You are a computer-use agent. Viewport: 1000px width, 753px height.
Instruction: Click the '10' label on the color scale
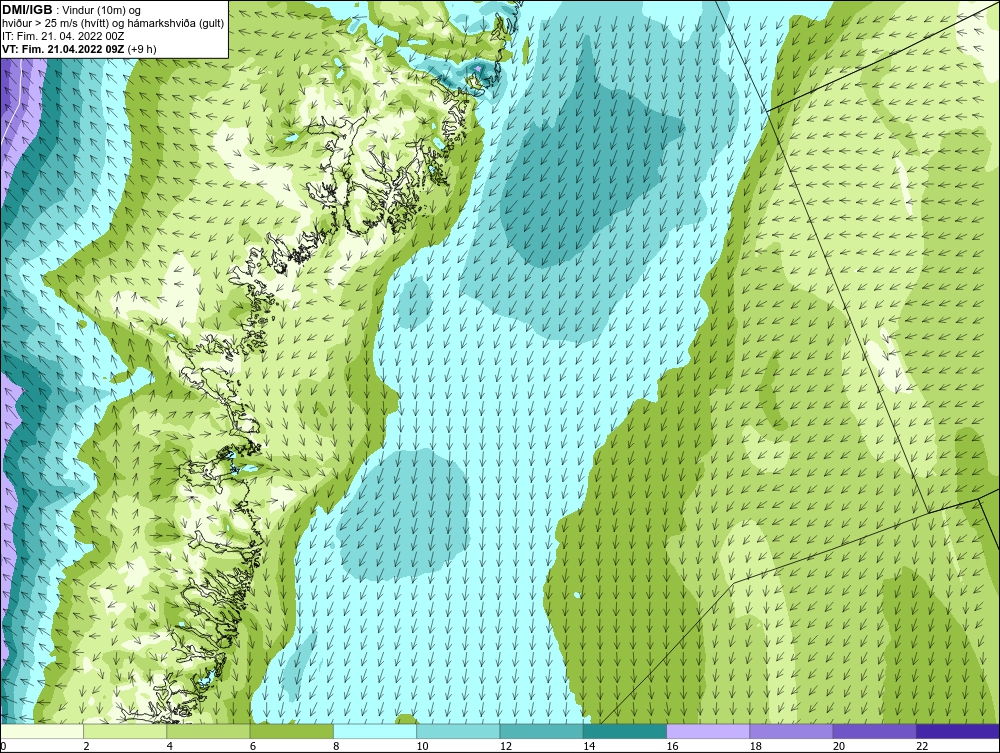point(422,747)
